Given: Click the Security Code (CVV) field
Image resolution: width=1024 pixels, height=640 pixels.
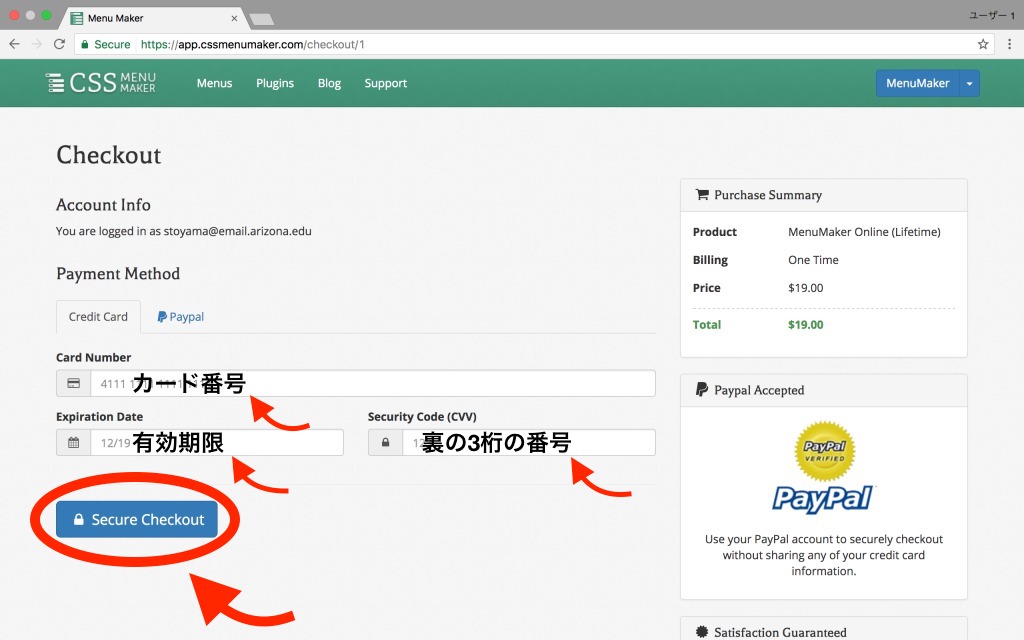Looking at the screenshot, I should click(x=529, y=443).
